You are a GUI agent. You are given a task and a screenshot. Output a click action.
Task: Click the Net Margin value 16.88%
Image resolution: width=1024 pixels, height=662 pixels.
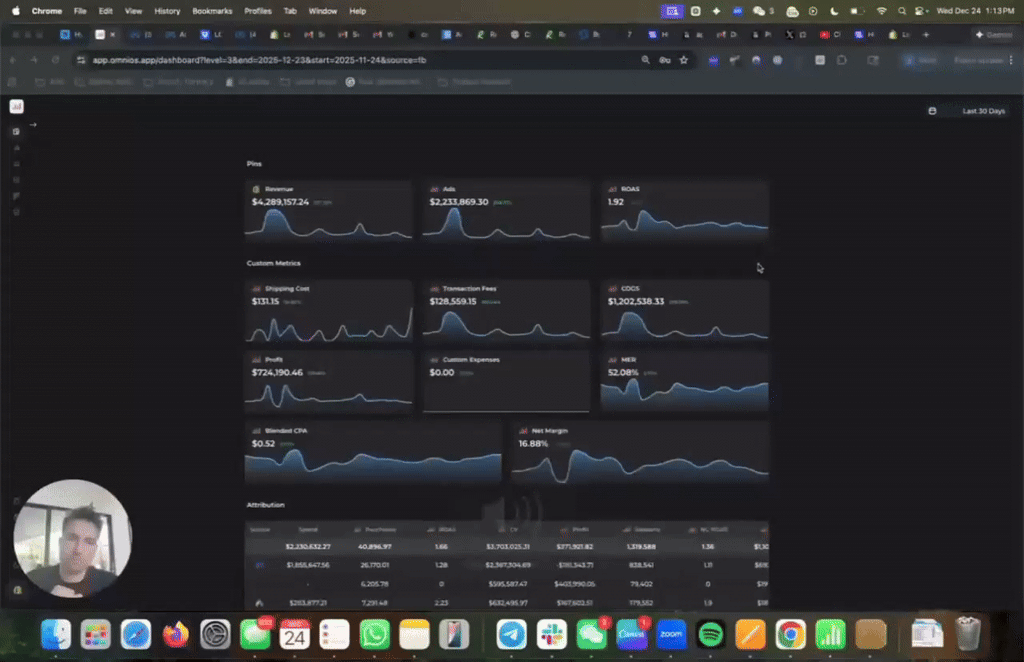click(x=533, y=443)
